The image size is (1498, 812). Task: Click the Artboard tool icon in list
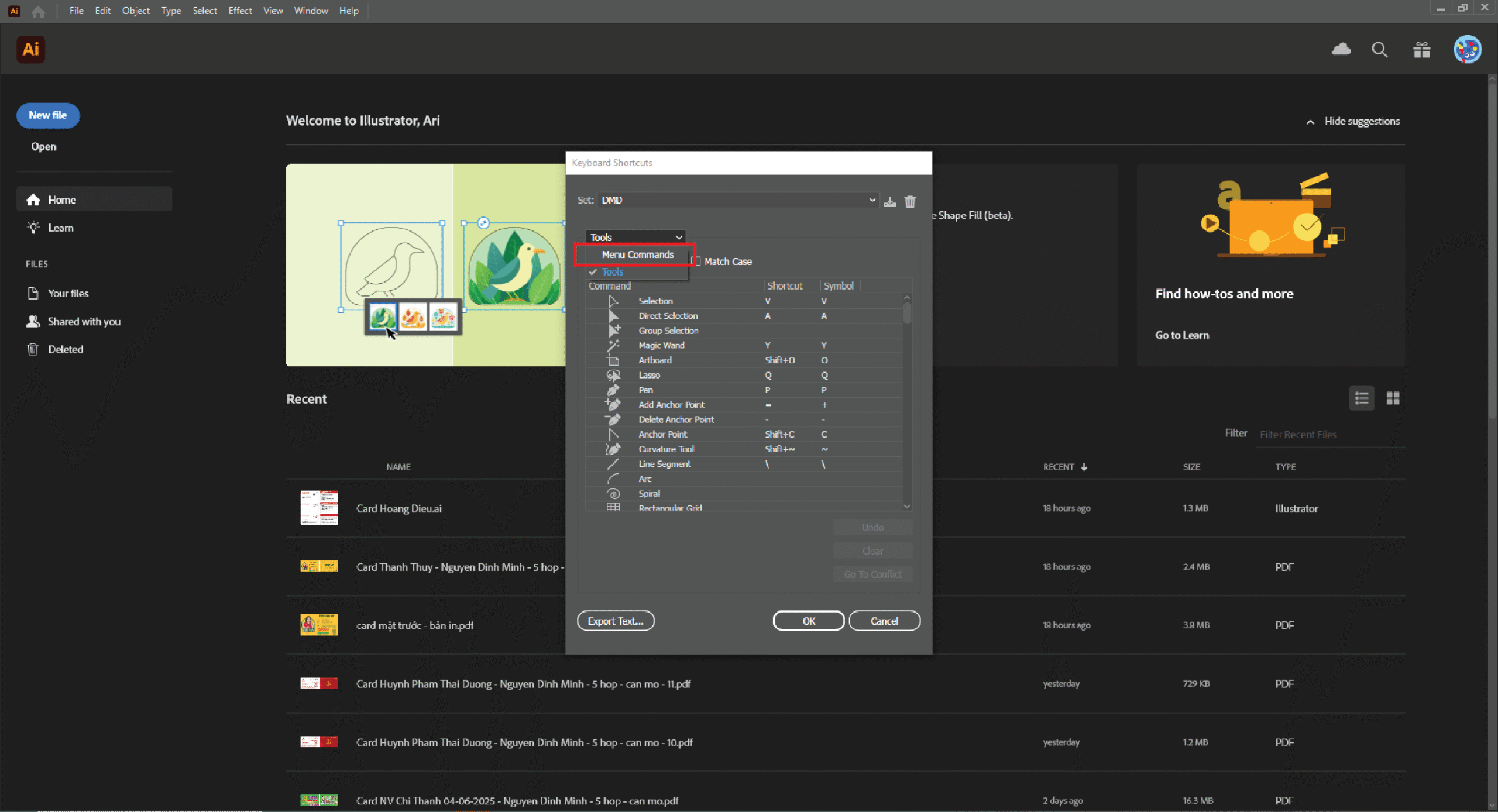coord(613,360)
